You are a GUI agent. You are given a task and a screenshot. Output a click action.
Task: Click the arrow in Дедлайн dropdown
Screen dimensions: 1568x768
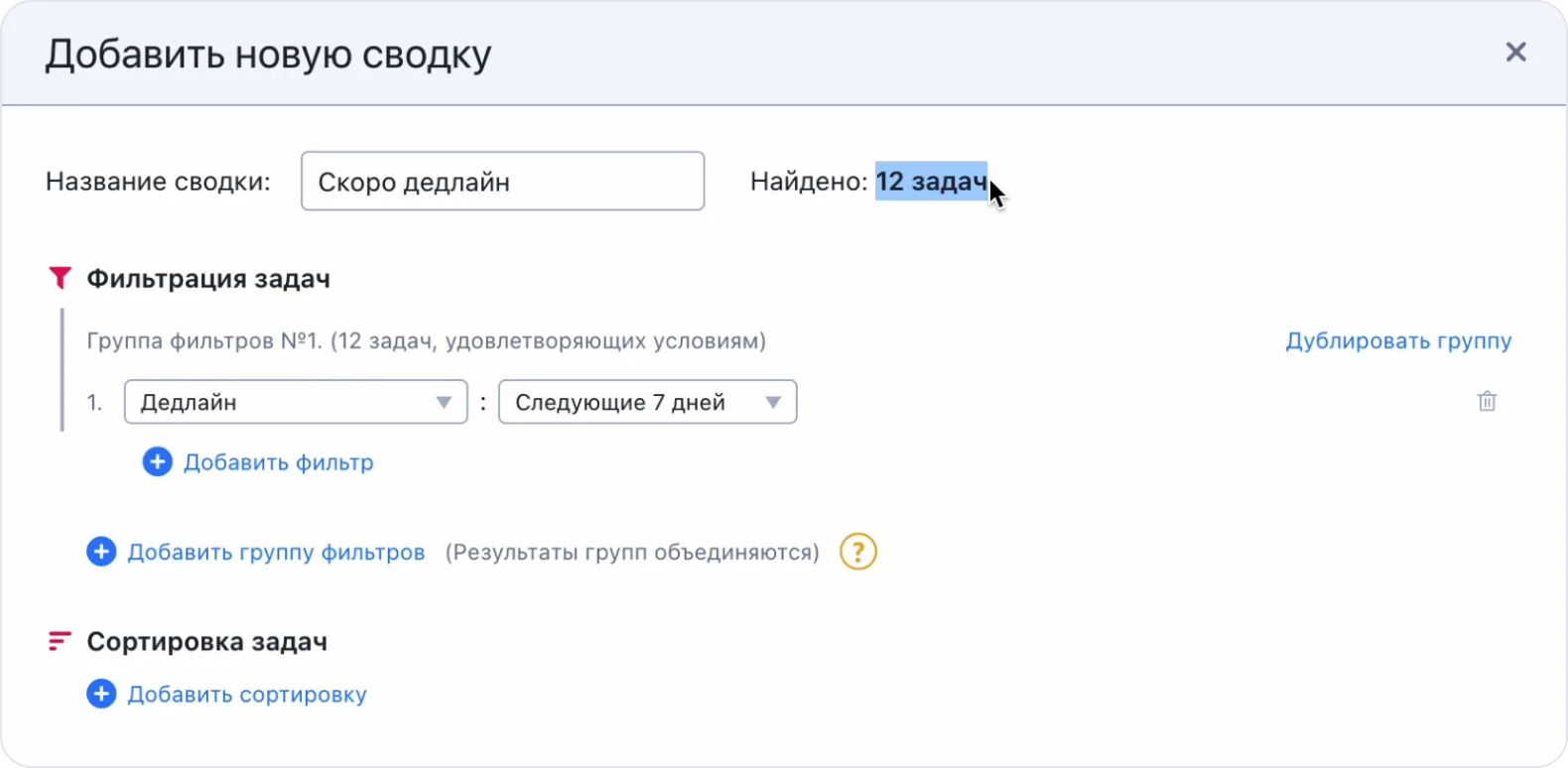pos(444,403)
